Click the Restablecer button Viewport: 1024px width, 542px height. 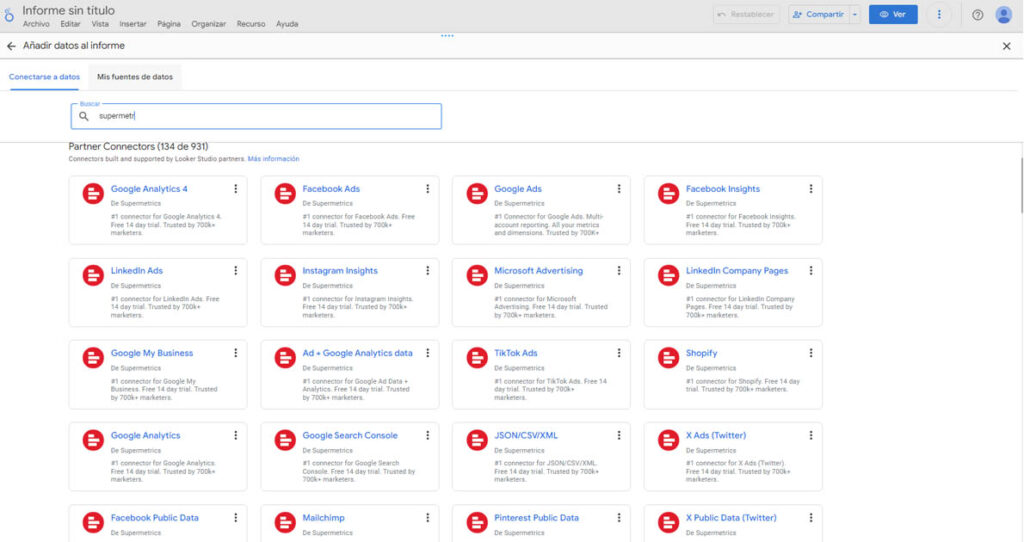click(746, 14)
